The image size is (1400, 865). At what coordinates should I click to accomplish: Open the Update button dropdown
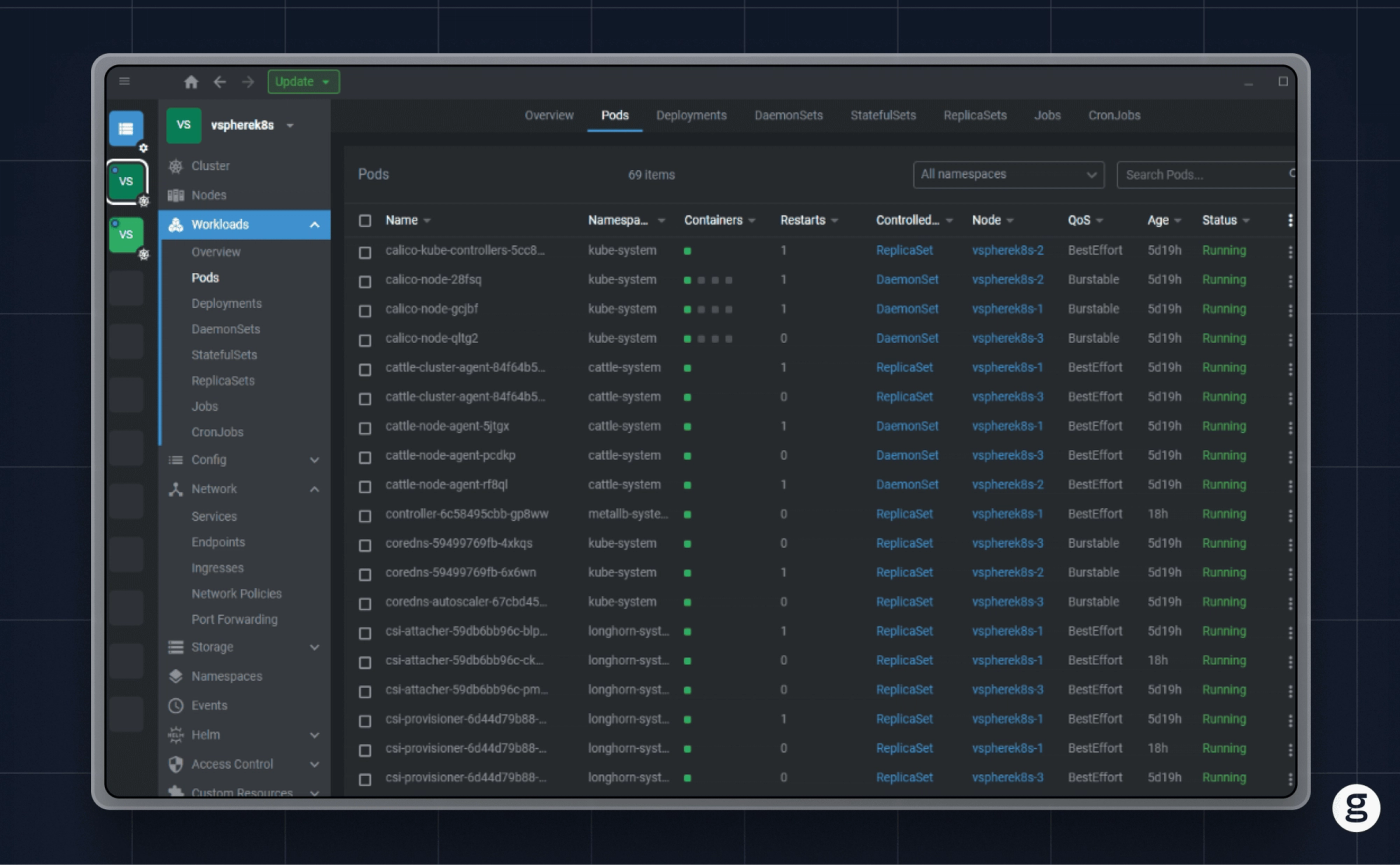click(x=304, y=82)
